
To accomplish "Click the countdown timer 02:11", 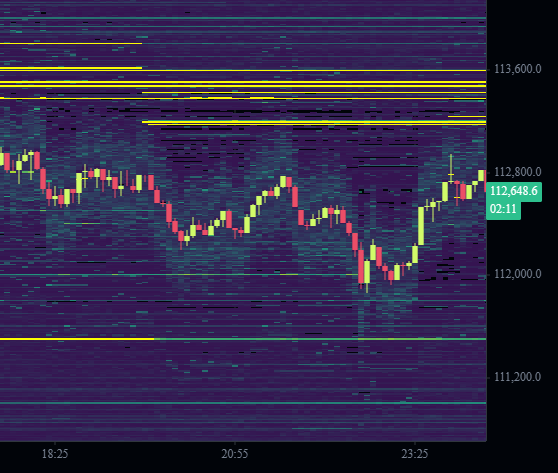I will tap(503, 209).
